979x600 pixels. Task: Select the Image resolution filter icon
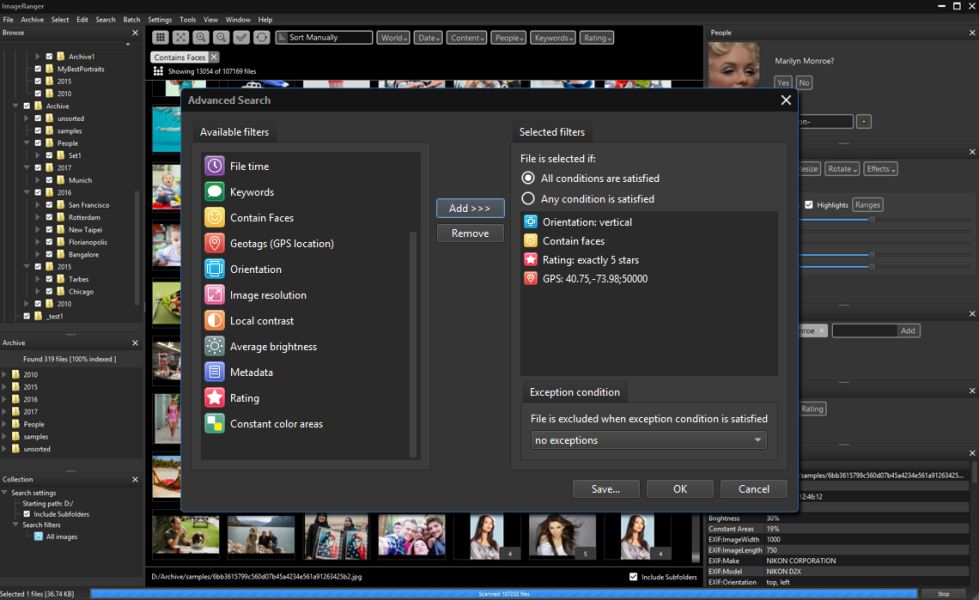click(214, 295)
